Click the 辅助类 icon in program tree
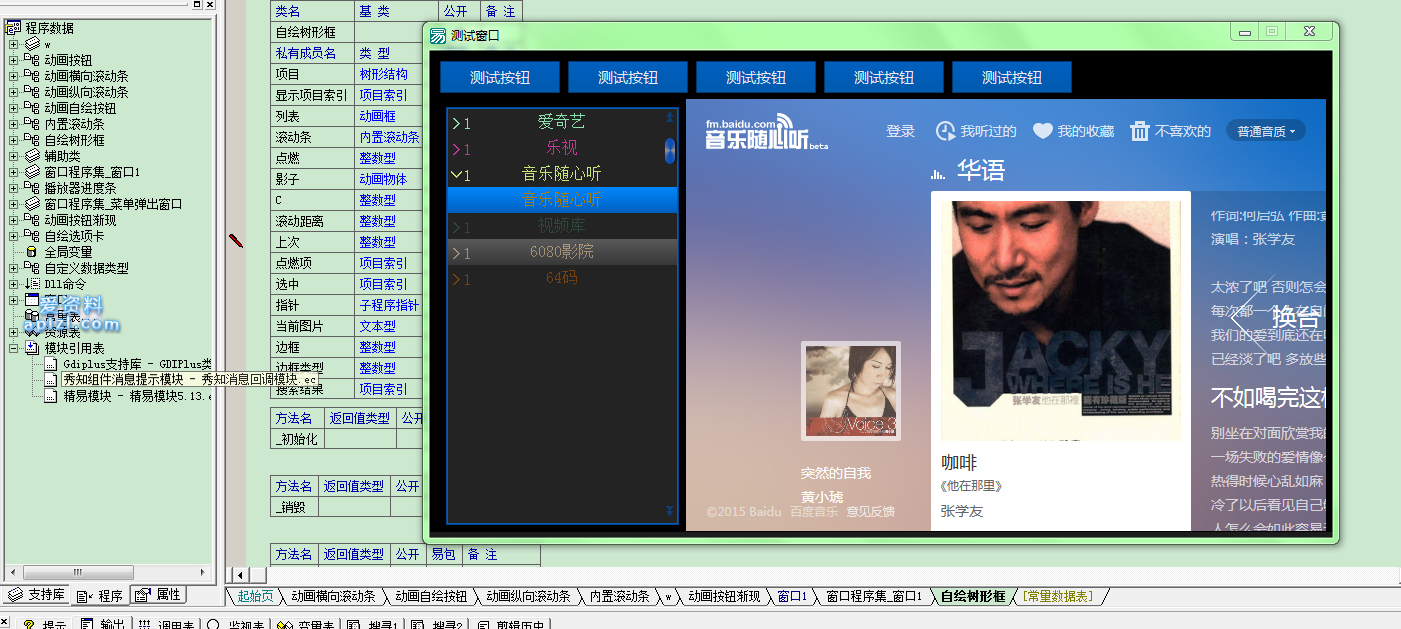Image resolution: width=1401 pixels, height=629 pixels. point(32,156)
